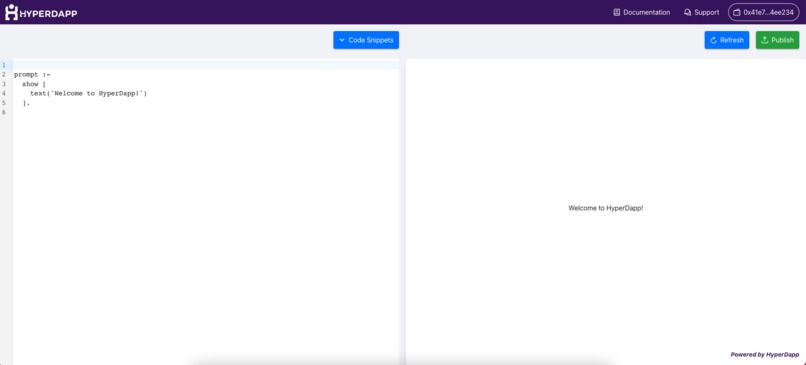Click the wallet address 0x41e7...4ee234 button
This screenshot has height=365, width=806.
763,12
